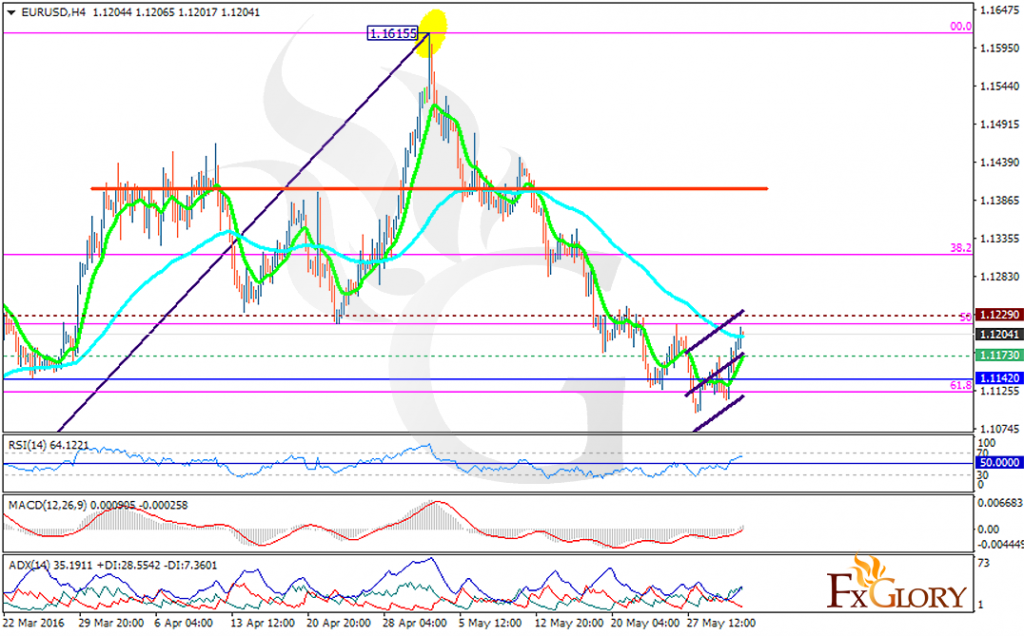Screen dimensions: 1024x636
Task: Click the 1.10745 price axis value
Action: [x=1000, y=429]
